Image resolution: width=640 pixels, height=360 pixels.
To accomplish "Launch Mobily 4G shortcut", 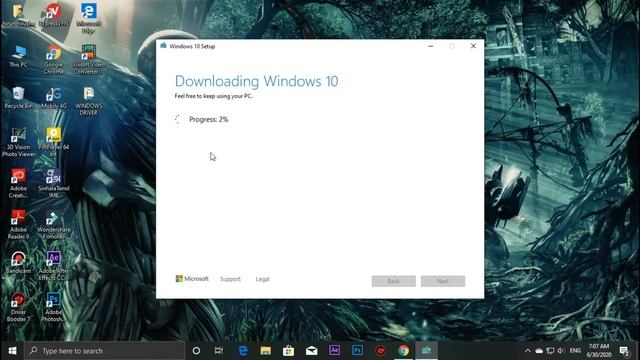I will 53,98.
